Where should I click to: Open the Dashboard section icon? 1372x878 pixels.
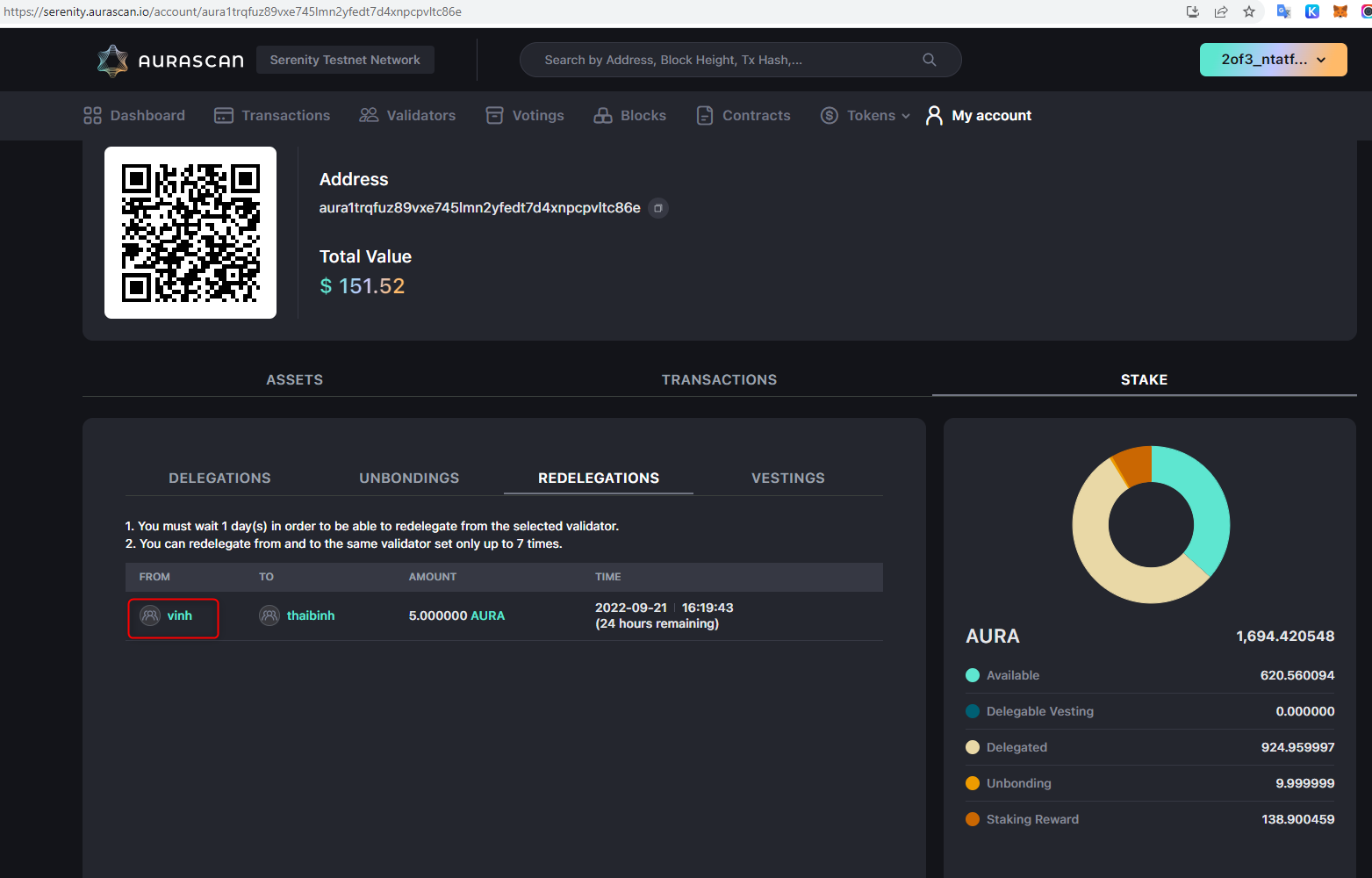(x=91, y=115)
